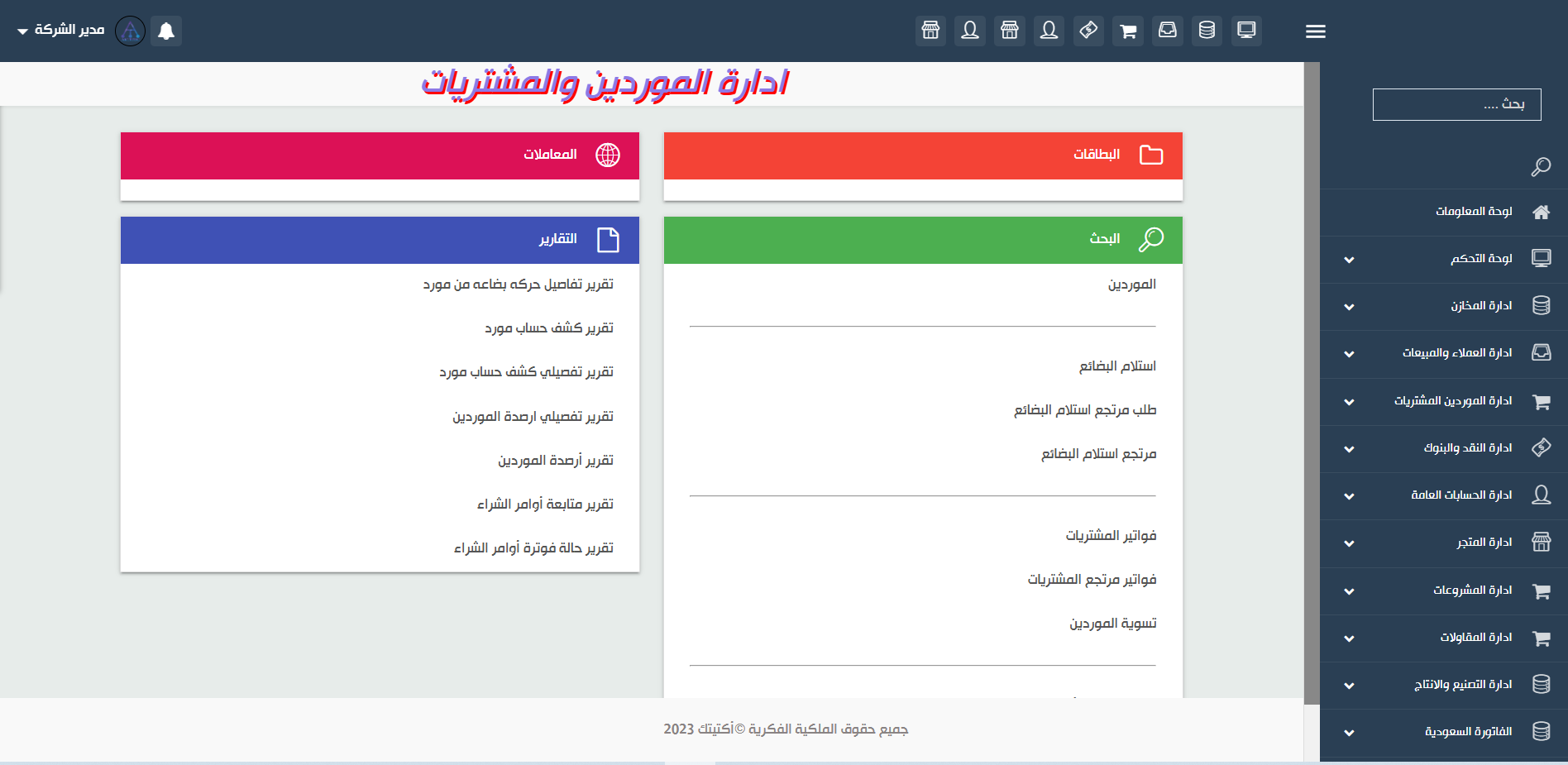Open تقرير حالة فوترة أوامر الشراء

pos(533,547)
